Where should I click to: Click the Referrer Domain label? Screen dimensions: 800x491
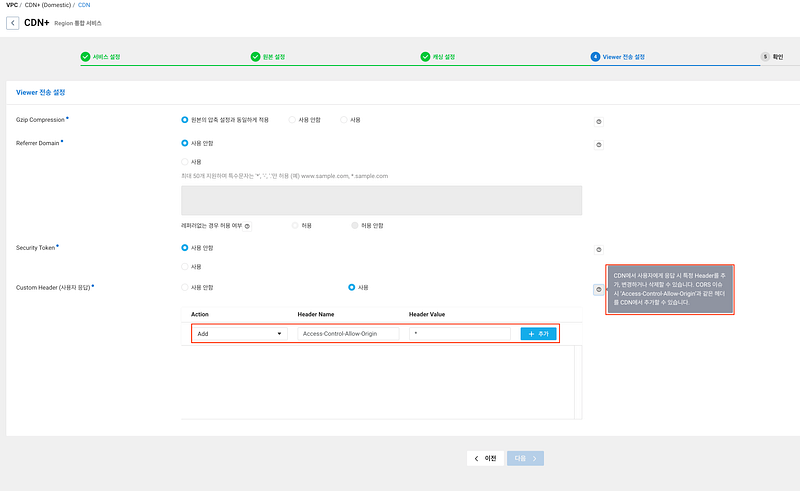point(38,143)
